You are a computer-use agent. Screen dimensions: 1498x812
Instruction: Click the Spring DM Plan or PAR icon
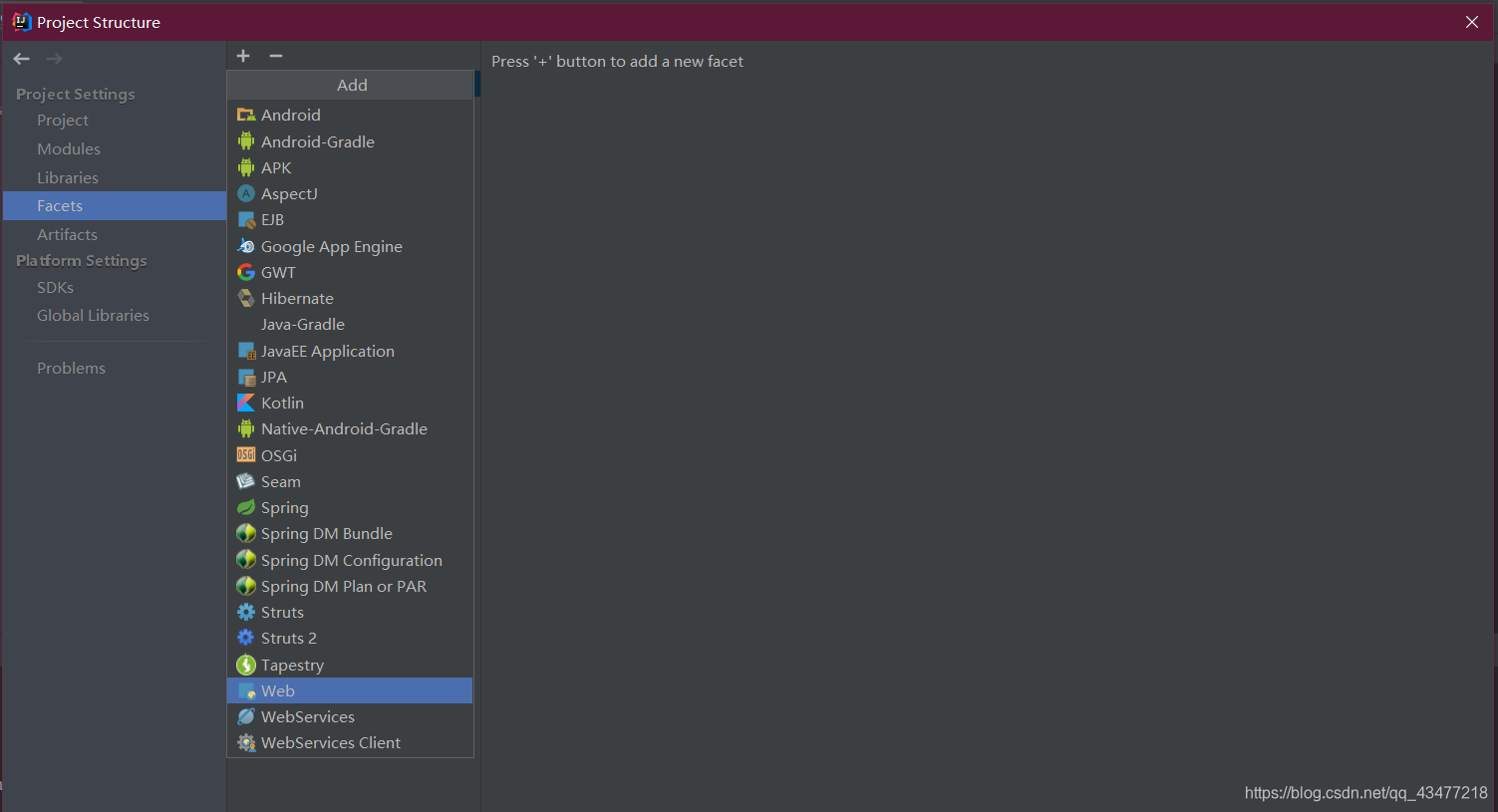pos(246,586)
